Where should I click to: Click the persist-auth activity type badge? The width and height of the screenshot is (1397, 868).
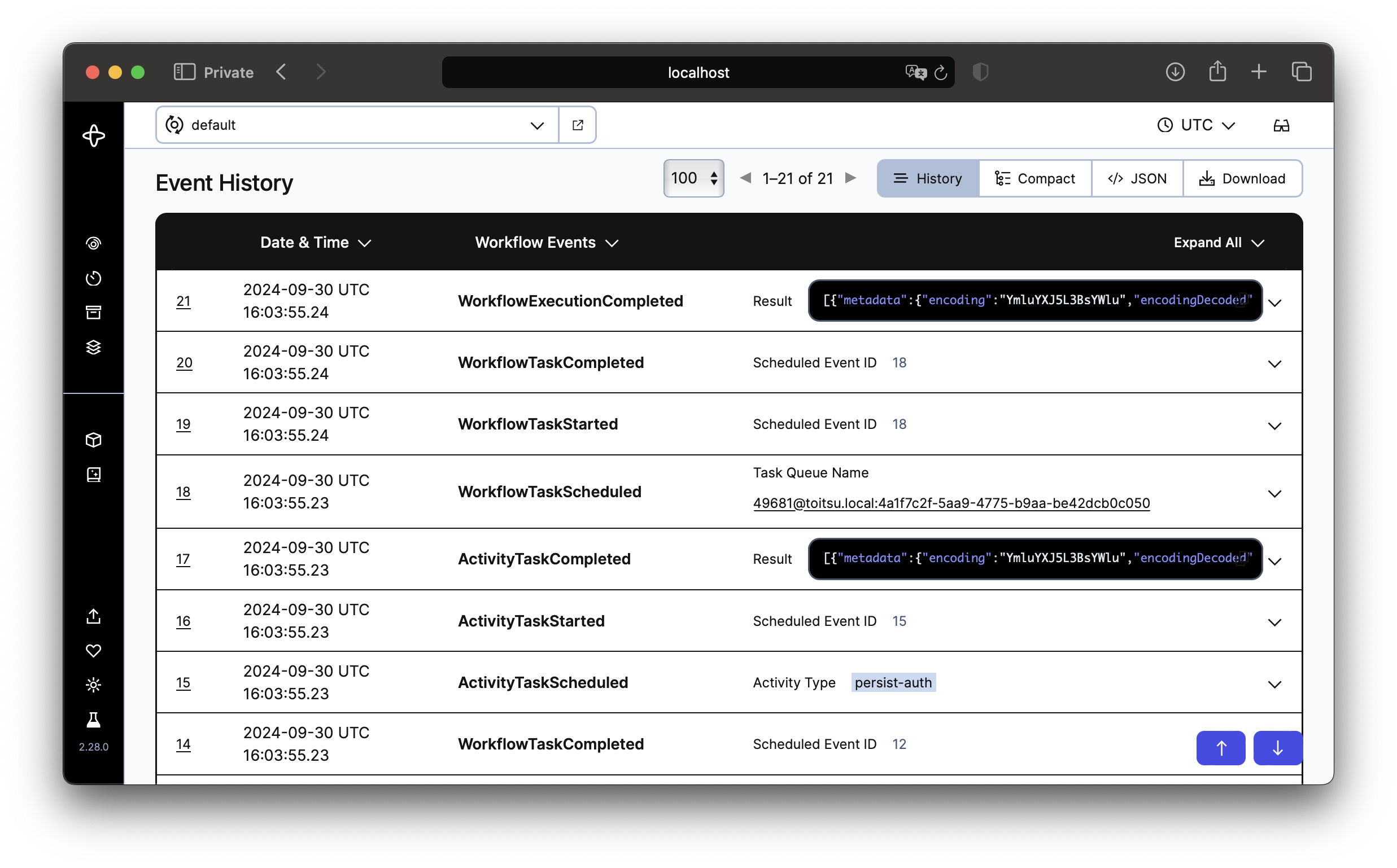[x=895, y=683]
